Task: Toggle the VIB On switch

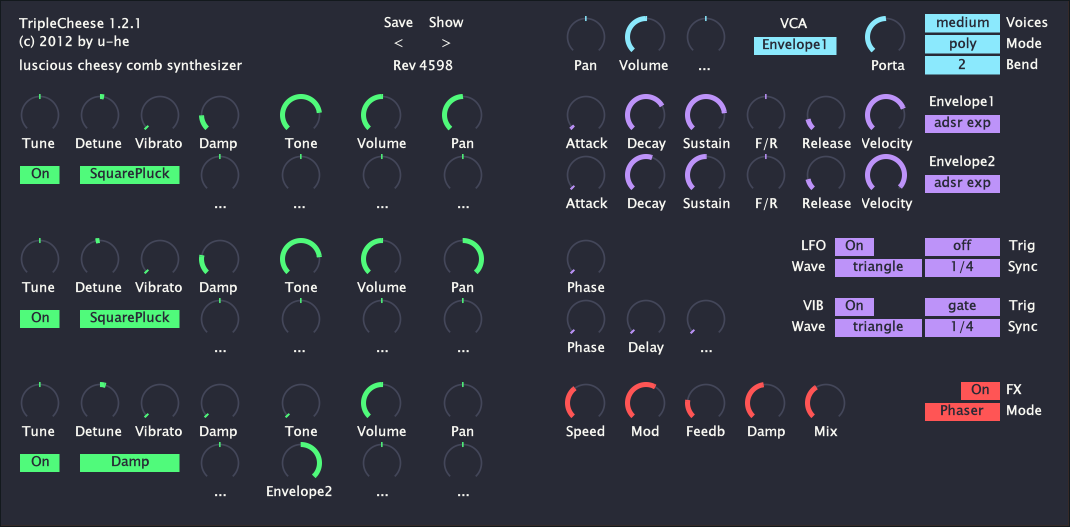Action: click(x=854, y=306)
